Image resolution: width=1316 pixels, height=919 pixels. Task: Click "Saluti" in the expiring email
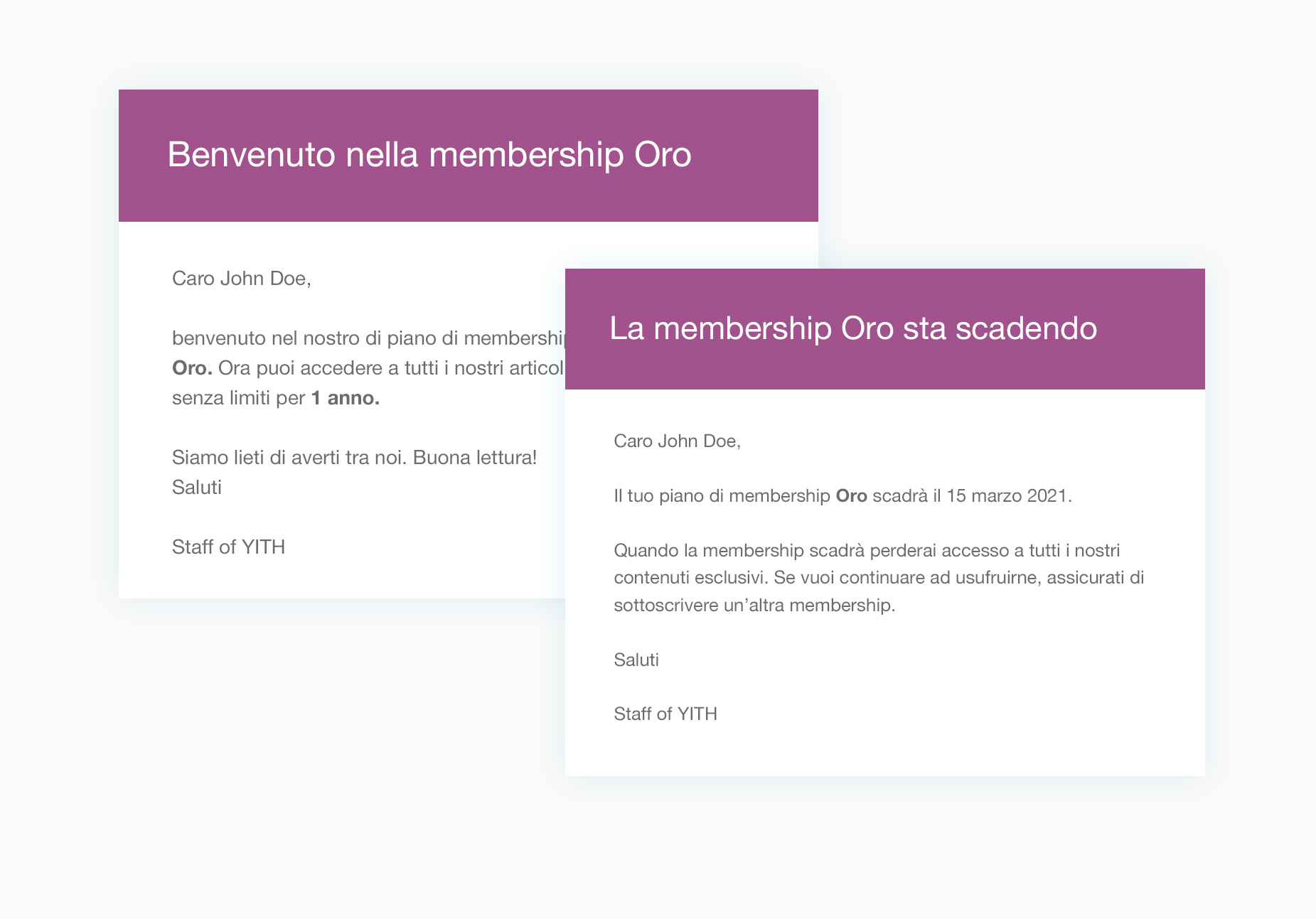[x=636, y=660]
